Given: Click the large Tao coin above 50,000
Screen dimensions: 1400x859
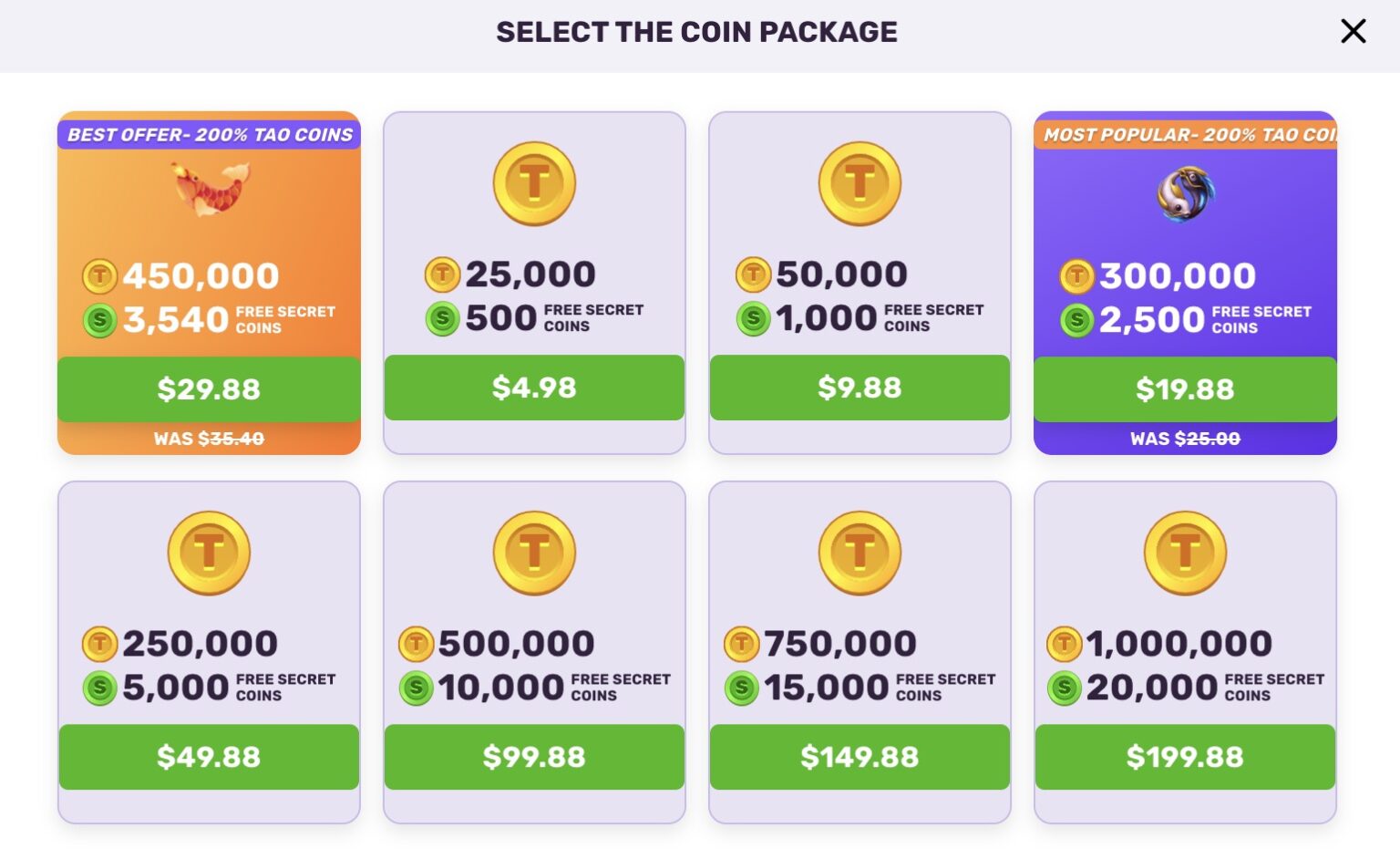Looking at the screenshot, I should coord(860,183).
